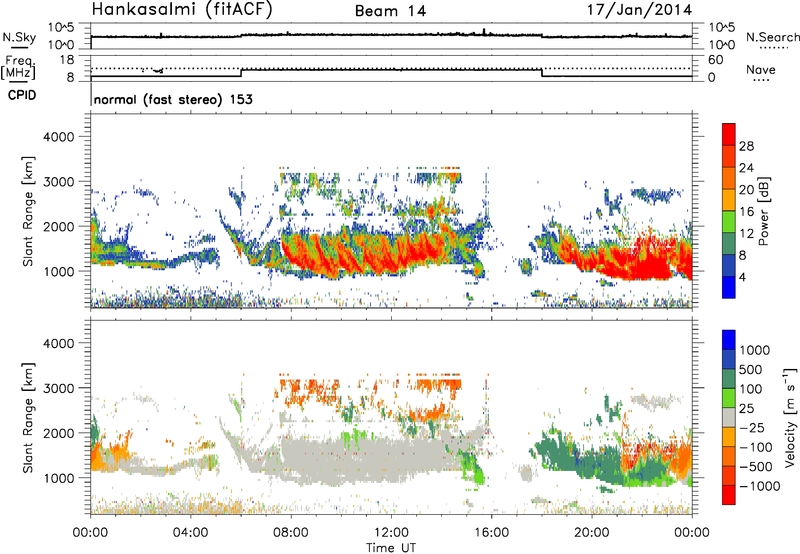Click the 12:00 time axis tick label
Image resolution: width=800 pixels, height=554 pixels.
(x=391, y=533)
